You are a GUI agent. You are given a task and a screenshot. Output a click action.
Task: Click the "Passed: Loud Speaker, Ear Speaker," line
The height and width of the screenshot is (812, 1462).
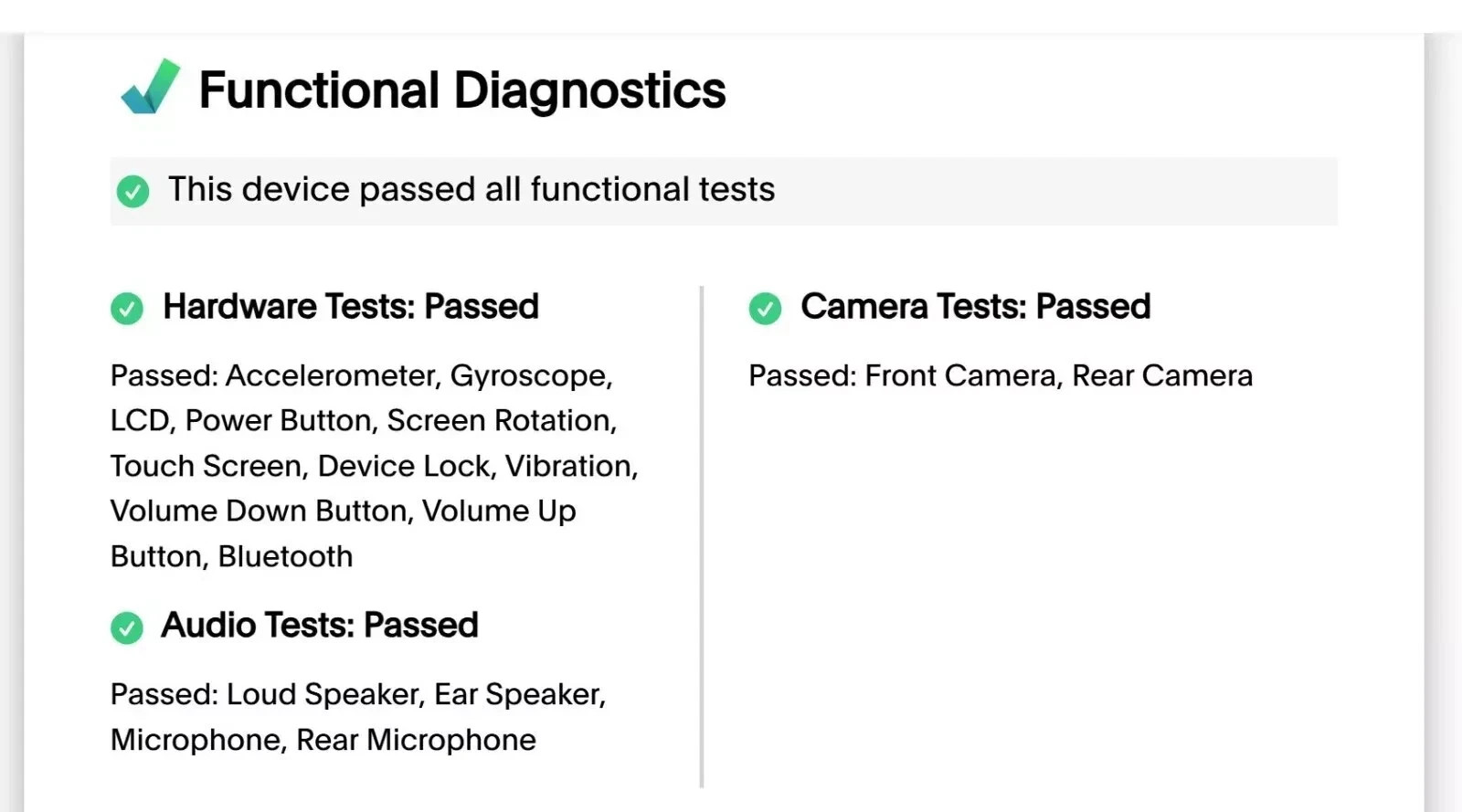pos(358,695)
